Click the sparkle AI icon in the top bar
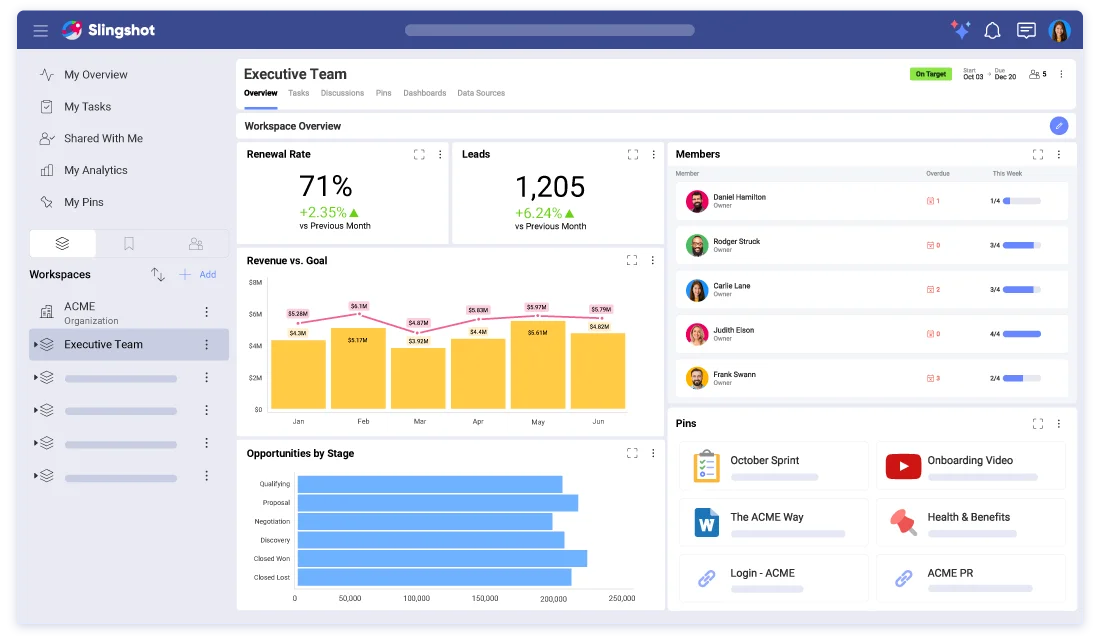The width and height of the screenshot is (1100, 636). pyautogui.click(x=959, y=30)
